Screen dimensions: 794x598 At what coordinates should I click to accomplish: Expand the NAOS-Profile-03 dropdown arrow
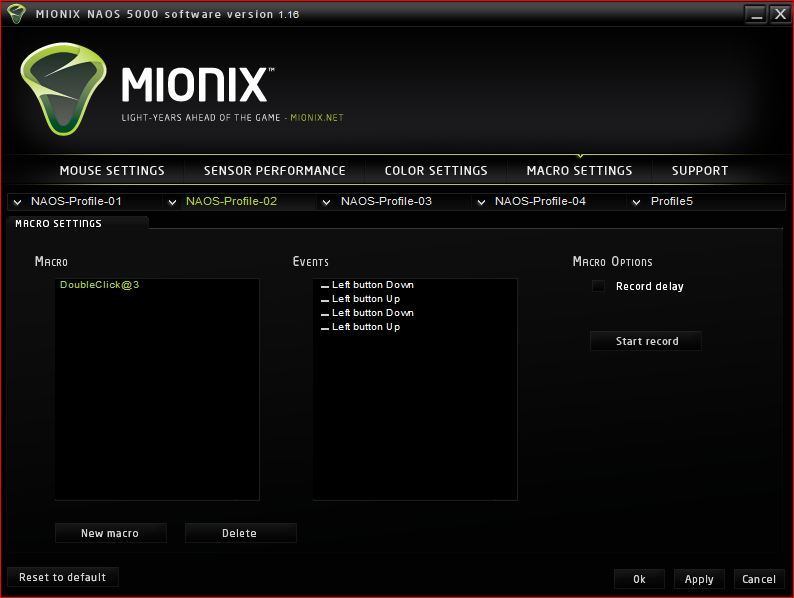click(327, 202)
